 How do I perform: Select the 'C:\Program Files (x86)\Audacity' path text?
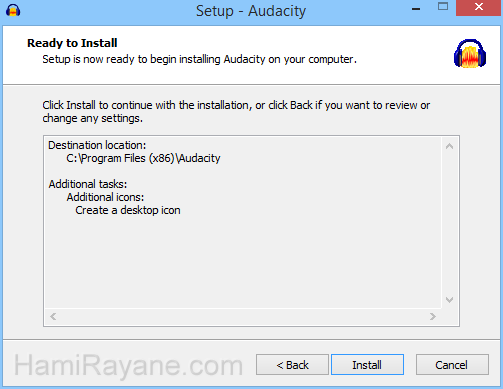point(143,158)
